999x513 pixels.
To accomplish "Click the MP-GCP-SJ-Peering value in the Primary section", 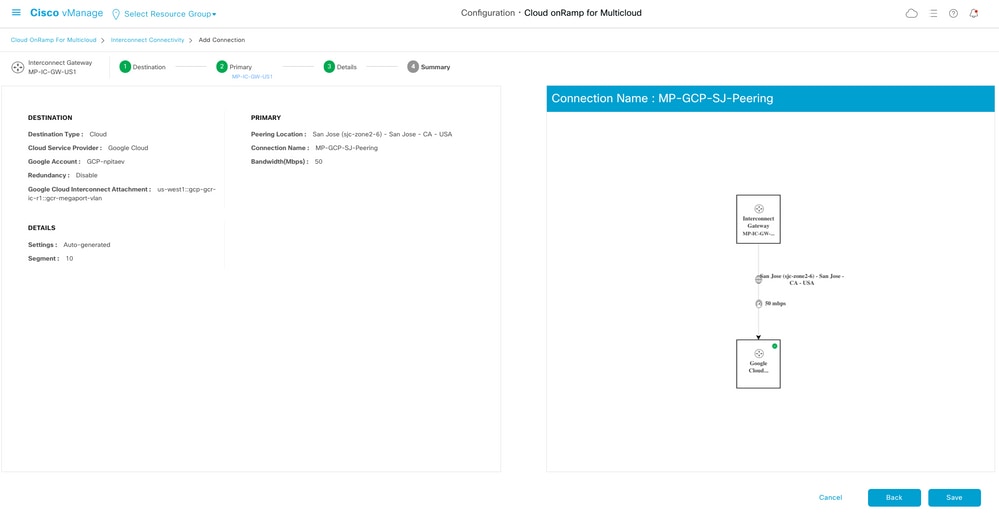I will (x=347, y=148).
